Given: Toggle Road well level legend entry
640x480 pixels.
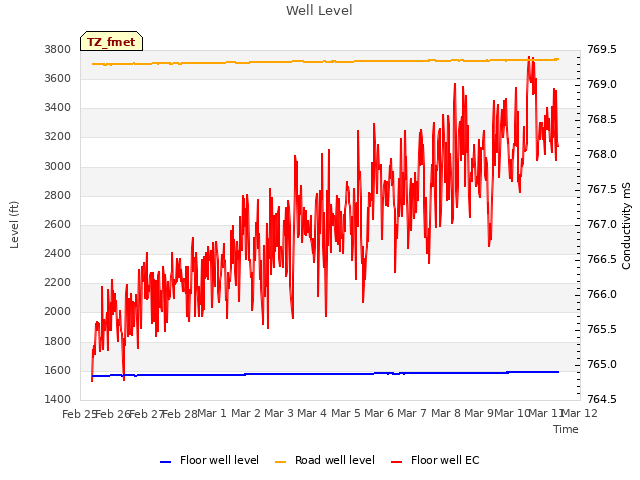Looking at the screenshot, I should click(x=325, y=460).
